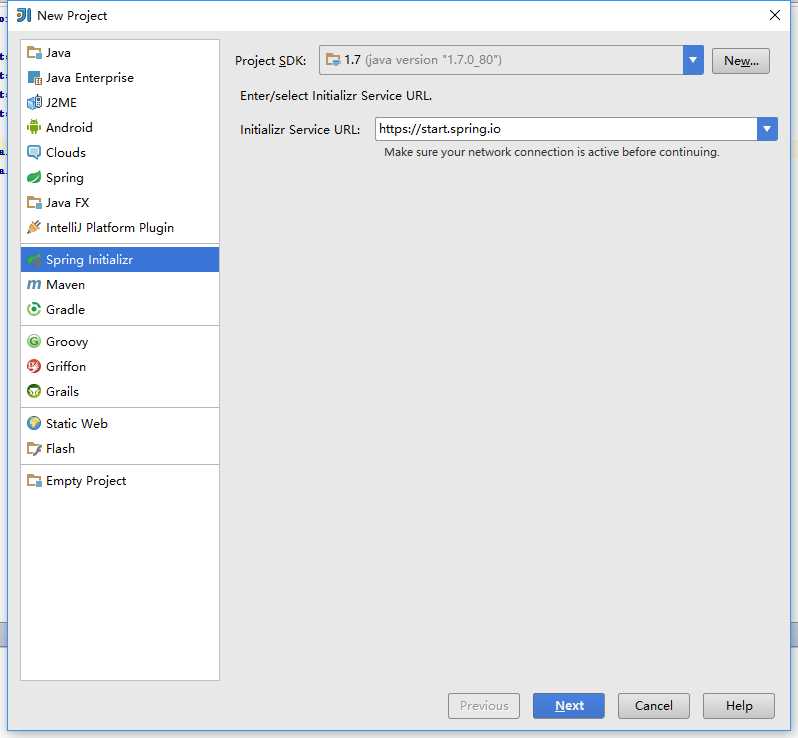Image resolution: width=798 pixels, height=738 pixels.
Task: Choose Clouds from project list
Action: [120, 152]
